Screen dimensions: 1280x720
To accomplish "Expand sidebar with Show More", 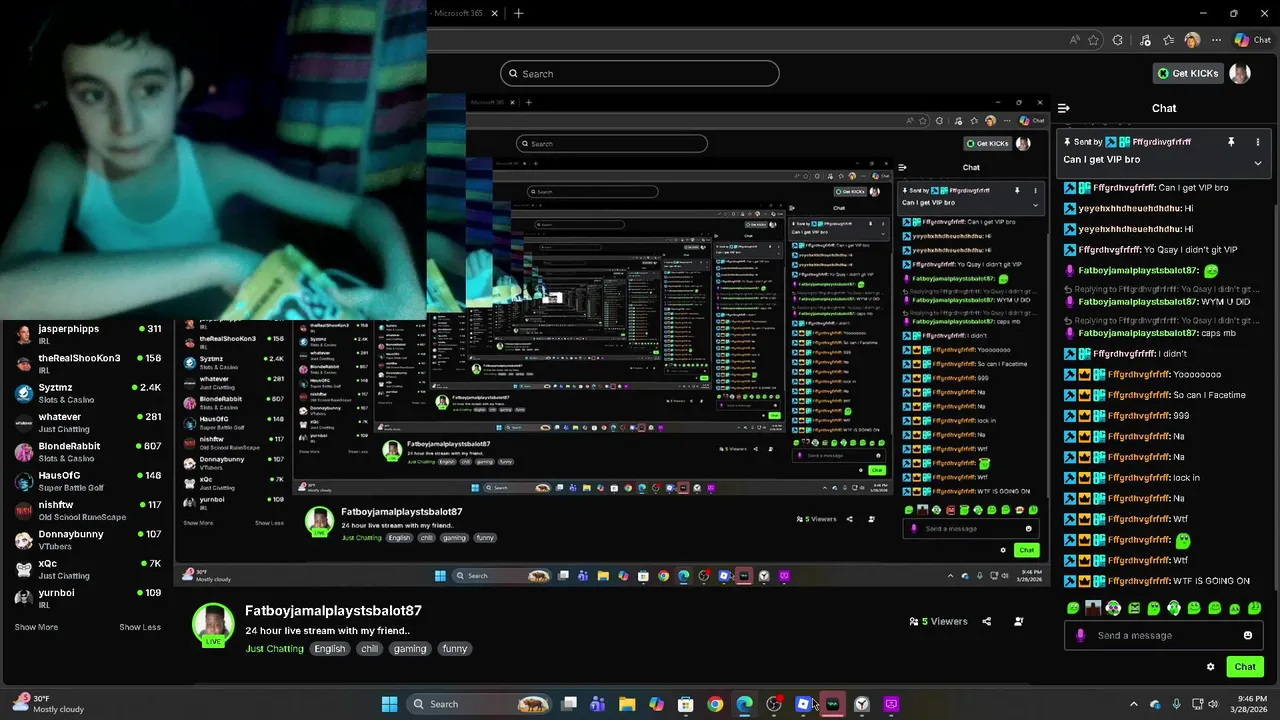I will pyautogui.click(x=36, y=627).
